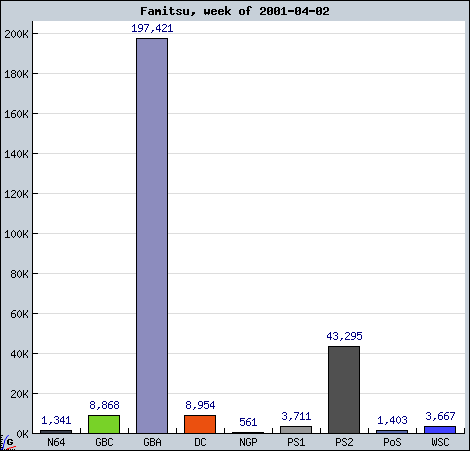This screenshot has height=451, width=470.
Task: Click the PoS axis label
Action: point(392,442)
